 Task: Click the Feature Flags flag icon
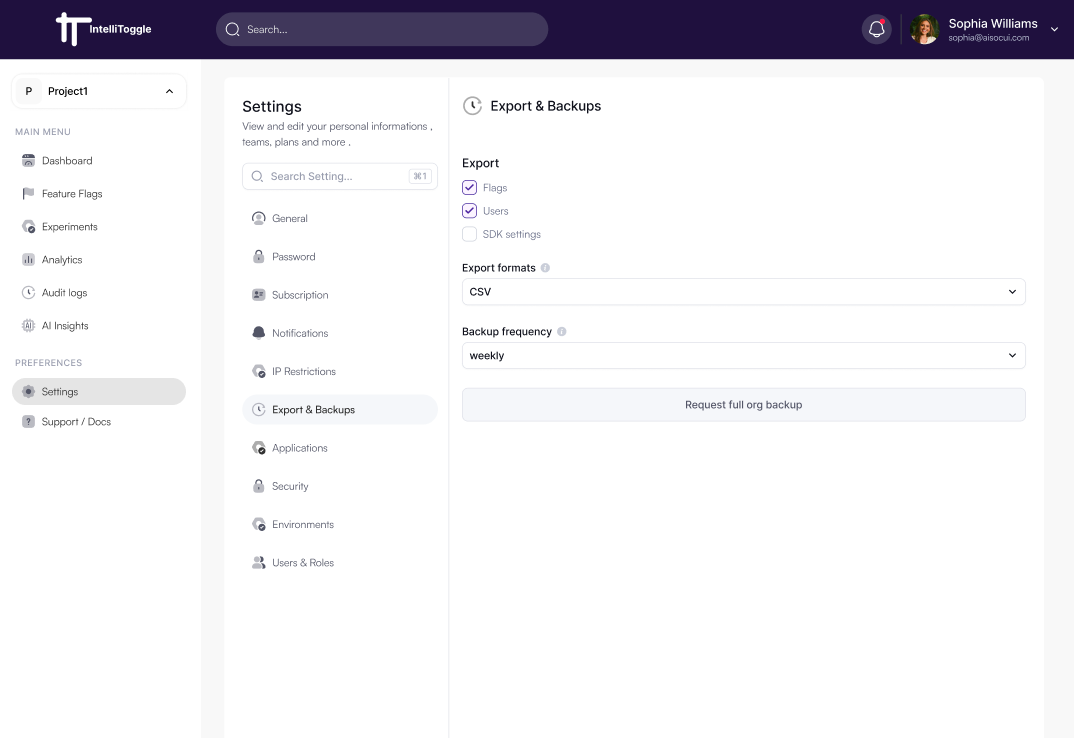[x=28, y=194]
